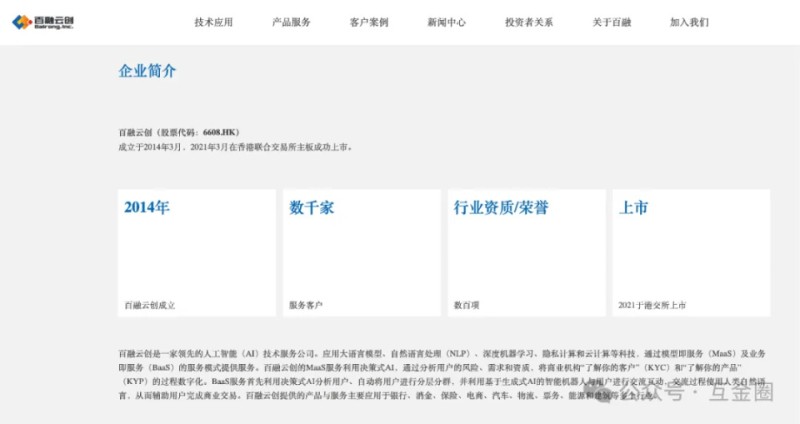This screenshot has height=424, width=800.
Task: Click 服务客户 caption in second card
Action: [306, 305]
